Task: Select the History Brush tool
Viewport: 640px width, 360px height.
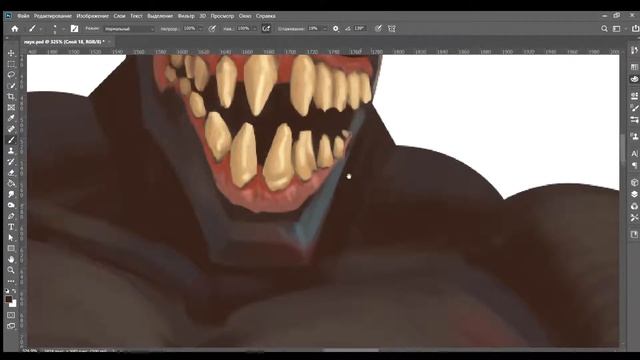Action: coord(11,162)
